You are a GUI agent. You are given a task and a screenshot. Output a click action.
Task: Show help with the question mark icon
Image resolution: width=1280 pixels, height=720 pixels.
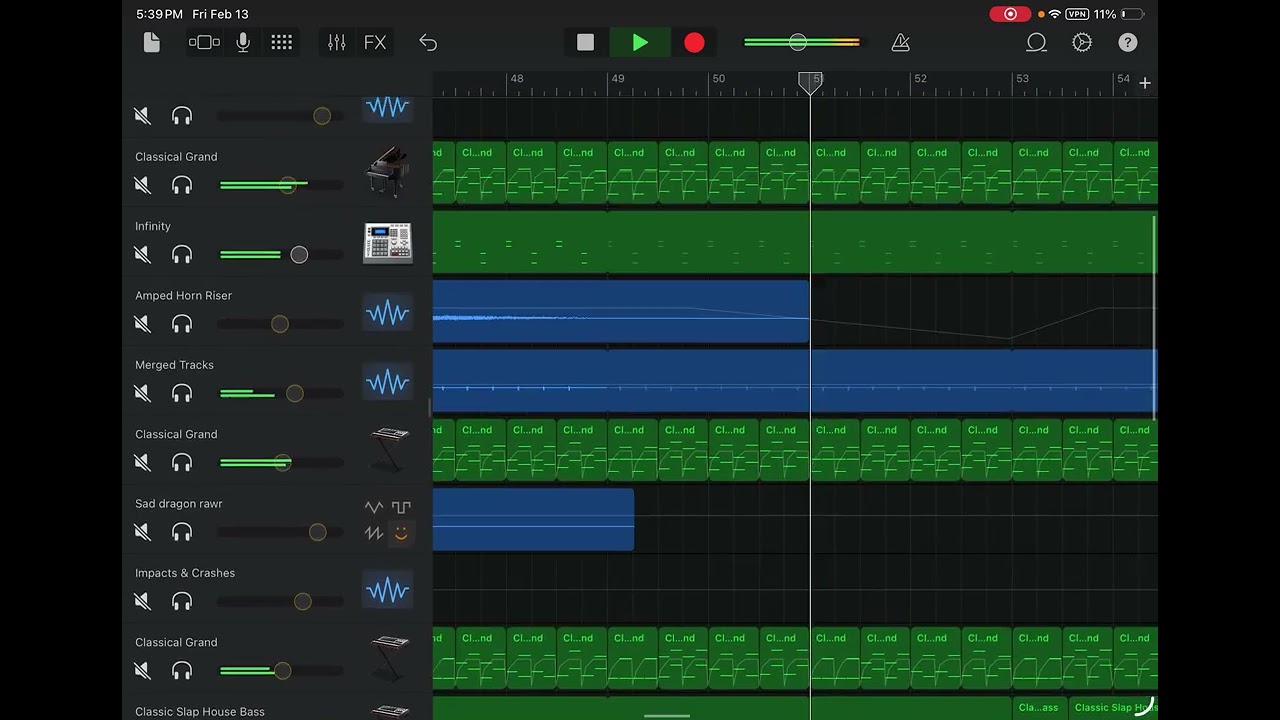click(x=1128, y=42)
